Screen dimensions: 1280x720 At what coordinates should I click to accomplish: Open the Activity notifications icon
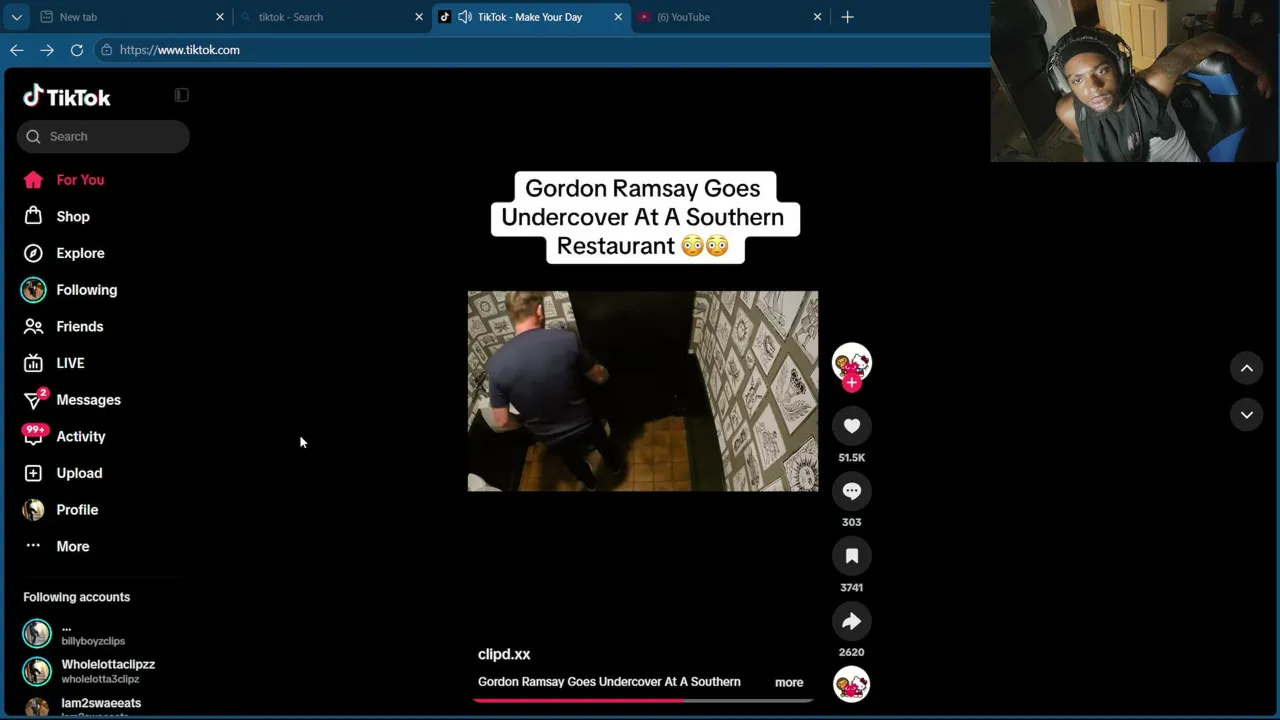(x=34, y=435)
